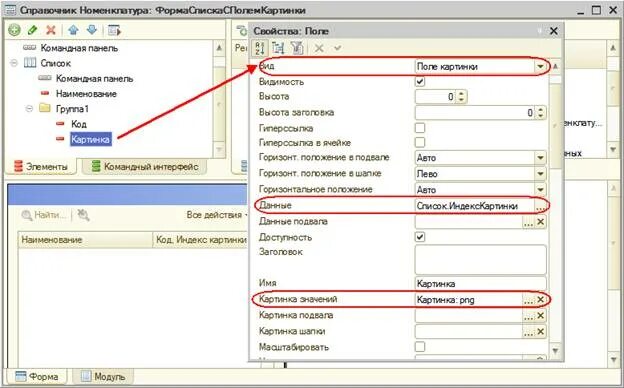Open Горизонт. положение в шапке dropdown
The image size is (624, 388).
[540, 174]
